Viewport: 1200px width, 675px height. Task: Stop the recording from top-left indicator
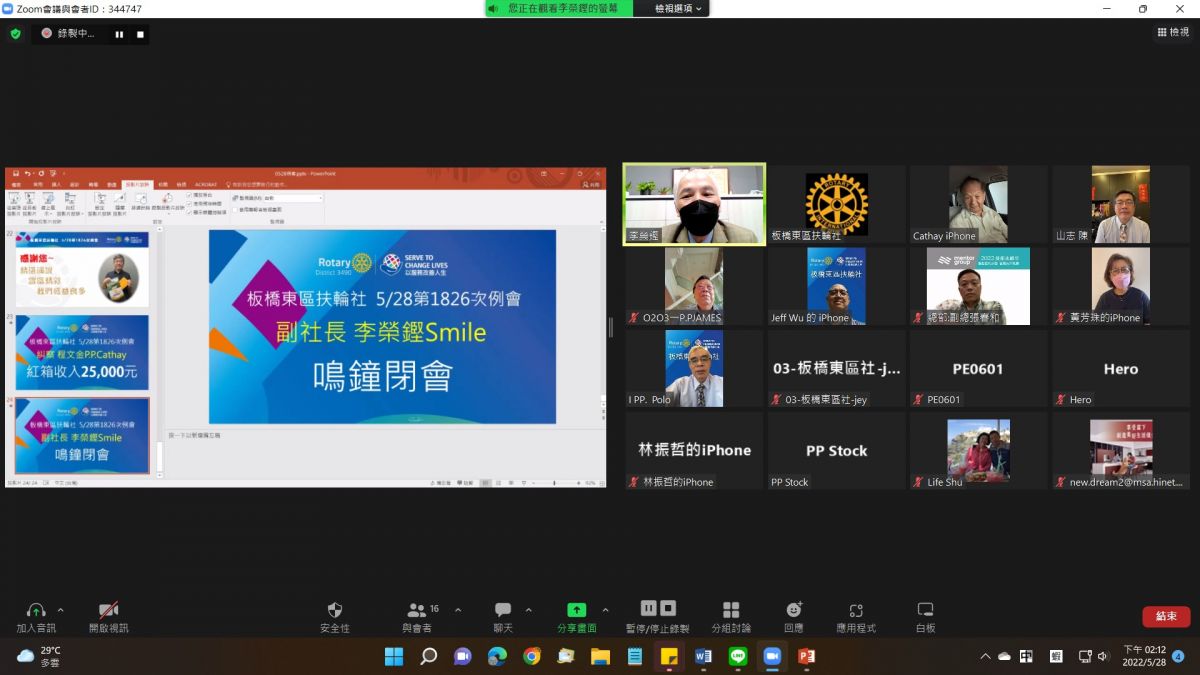[x=140, y=34]
